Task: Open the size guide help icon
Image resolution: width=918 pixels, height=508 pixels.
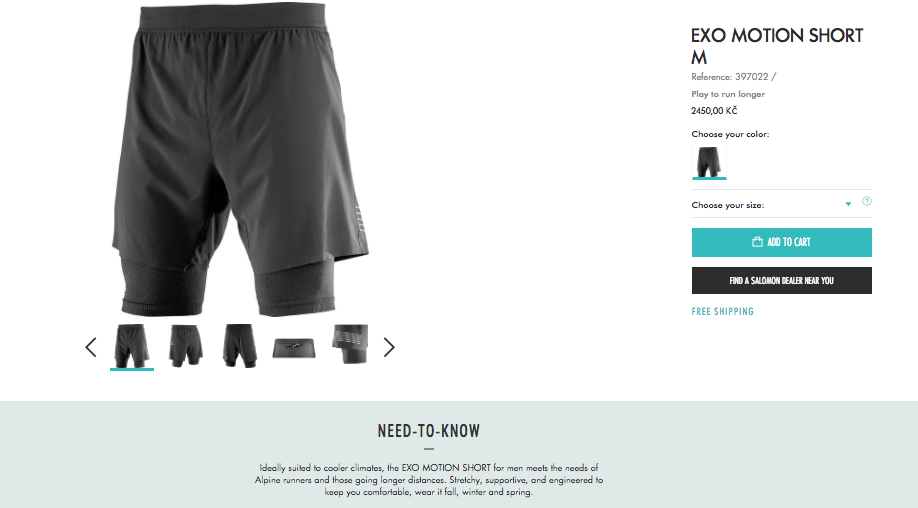Action: (866, 201)
